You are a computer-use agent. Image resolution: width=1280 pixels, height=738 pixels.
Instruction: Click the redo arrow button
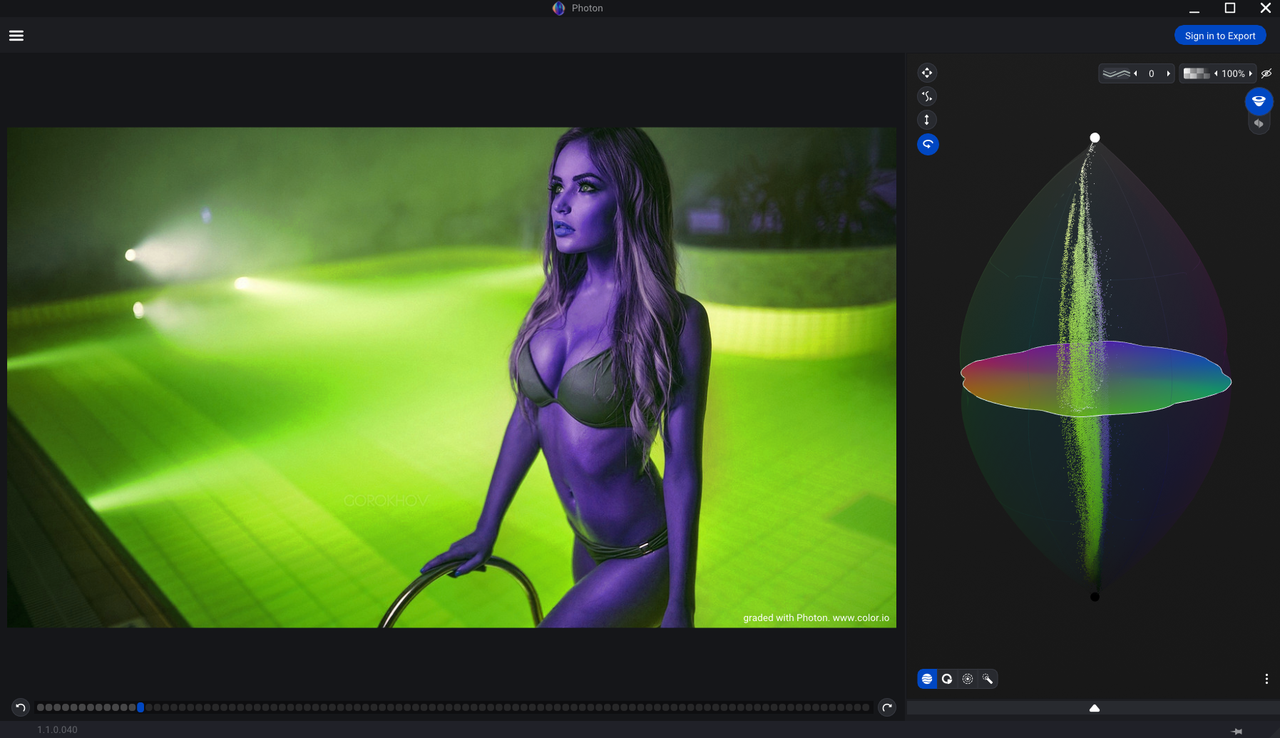coord(886,708)
